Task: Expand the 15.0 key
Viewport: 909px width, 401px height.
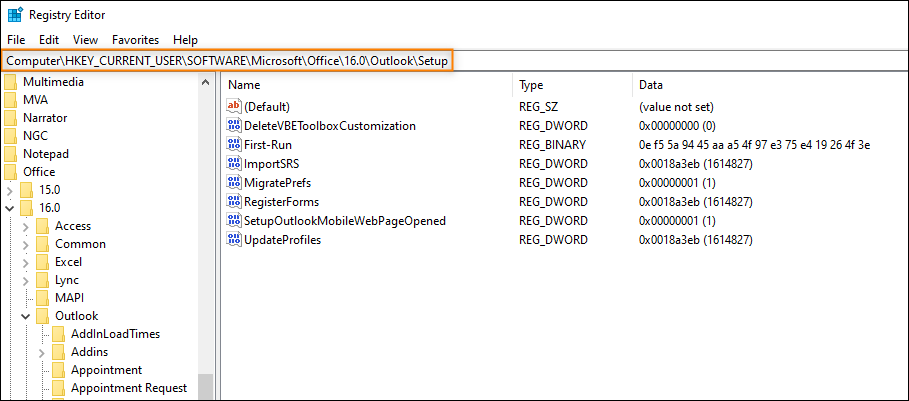Action: [x=10, y=189]
